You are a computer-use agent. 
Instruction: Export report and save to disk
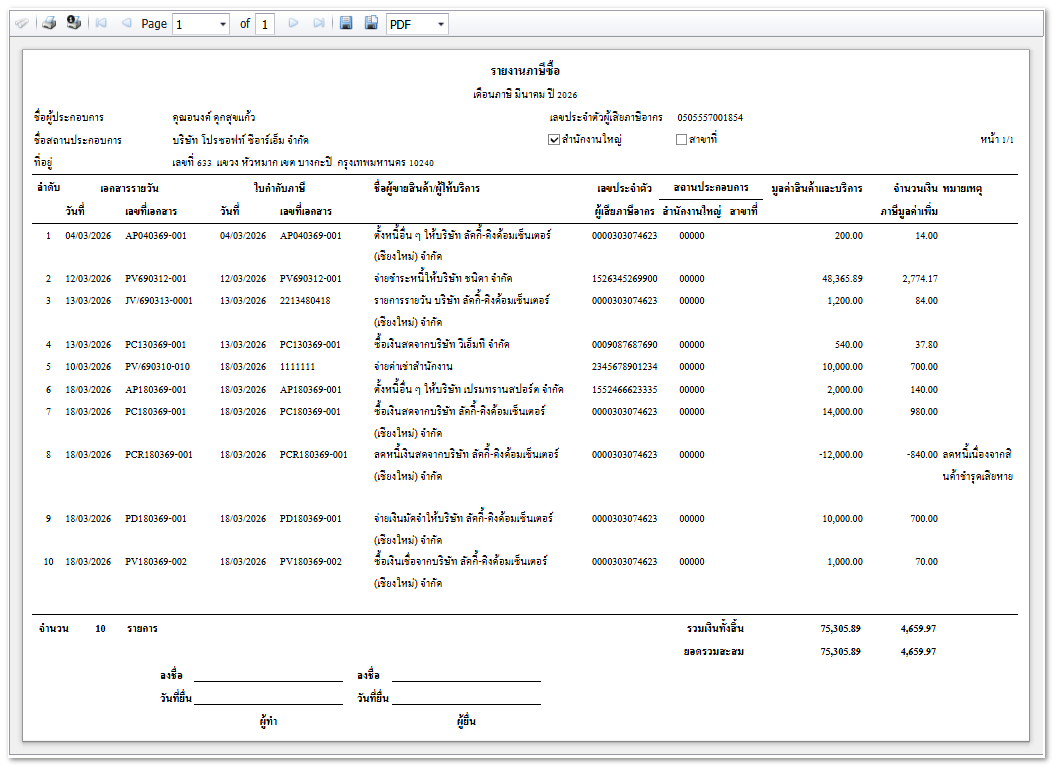click(346, 23)
